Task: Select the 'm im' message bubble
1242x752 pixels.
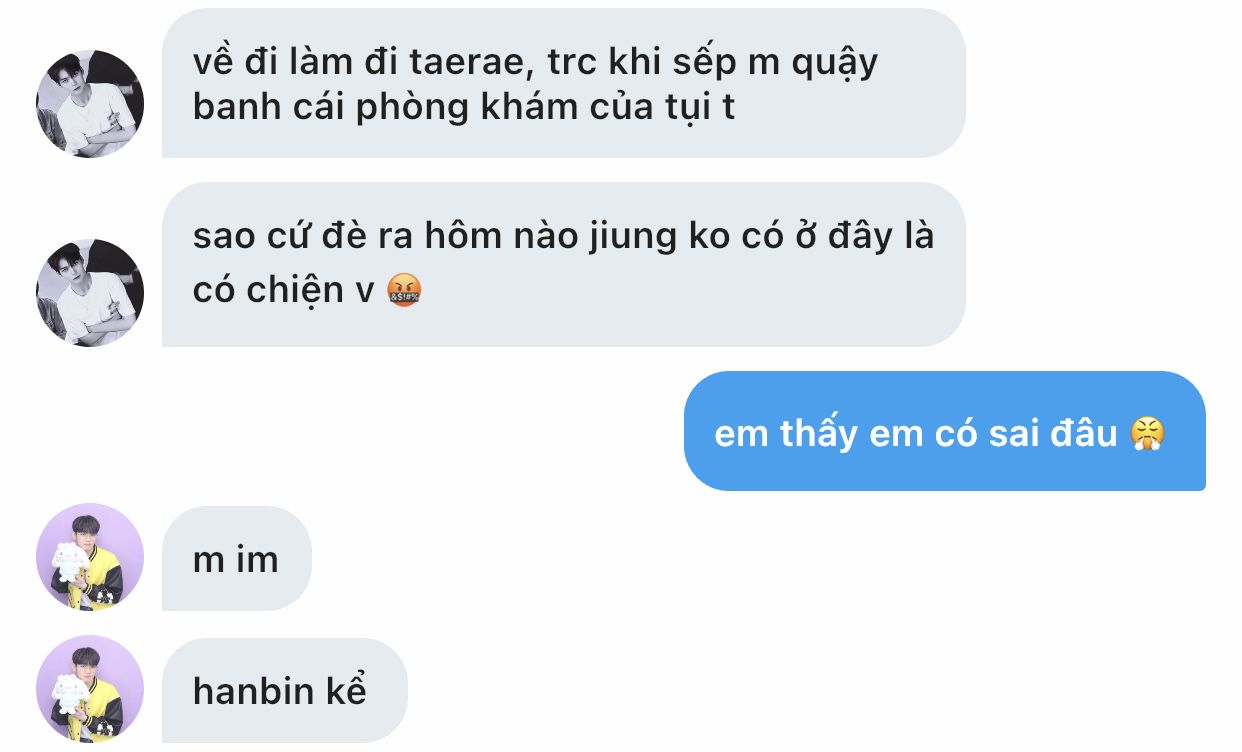Action: tap(237, 558)
